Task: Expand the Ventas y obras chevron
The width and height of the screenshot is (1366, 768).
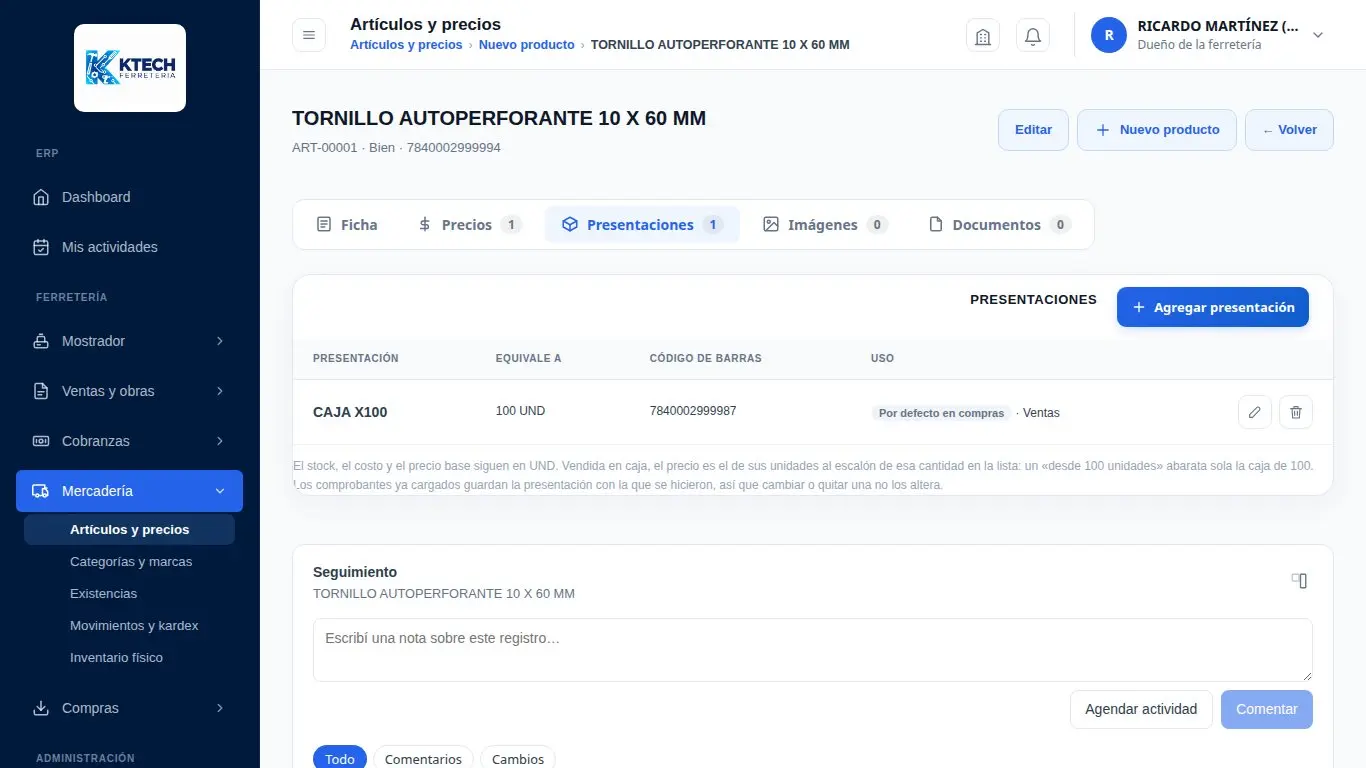Action: (x=220, y=391)
